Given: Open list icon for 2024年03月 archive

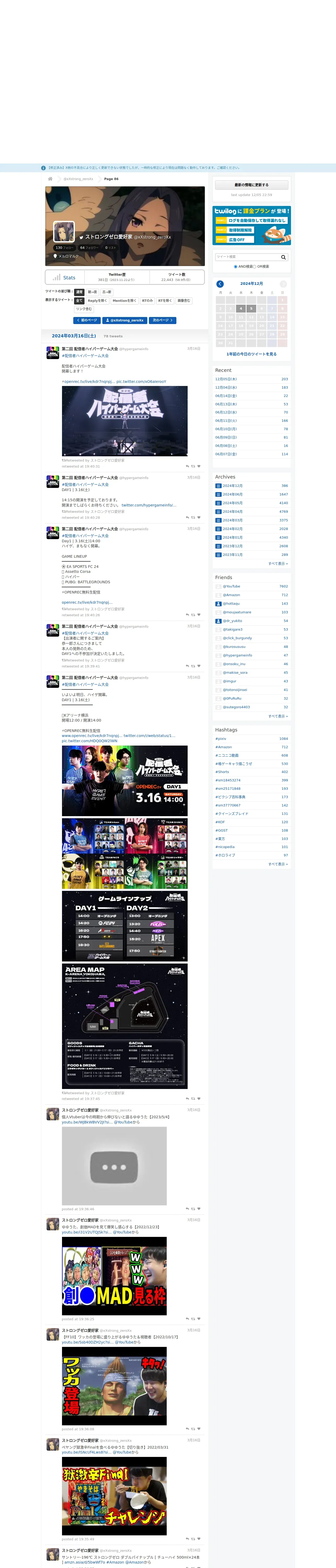Looking at the screenshot, I should 218,520.
